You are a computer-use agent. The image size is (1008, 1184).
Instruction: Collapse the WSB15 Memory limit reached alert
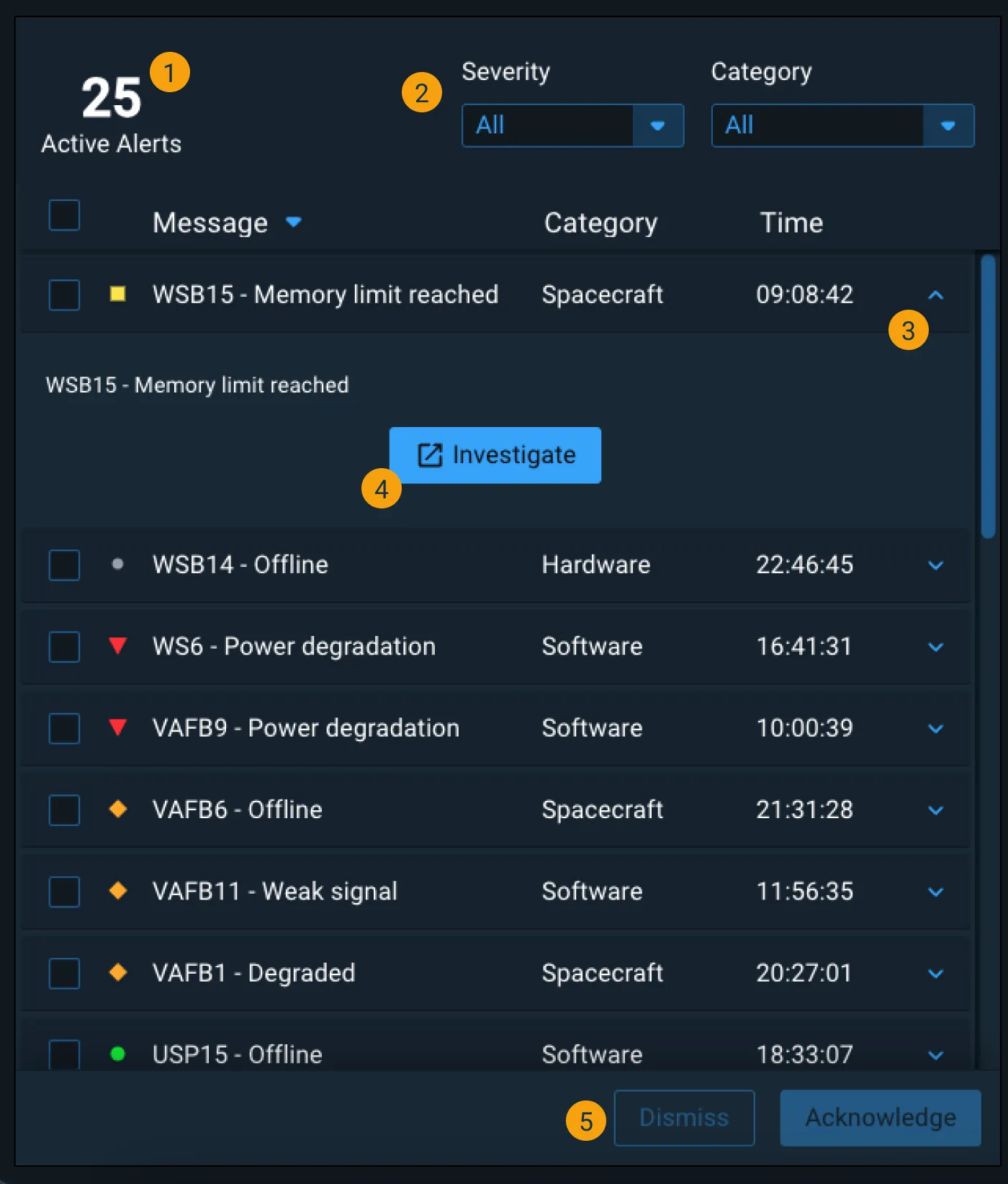pos(935,295)
